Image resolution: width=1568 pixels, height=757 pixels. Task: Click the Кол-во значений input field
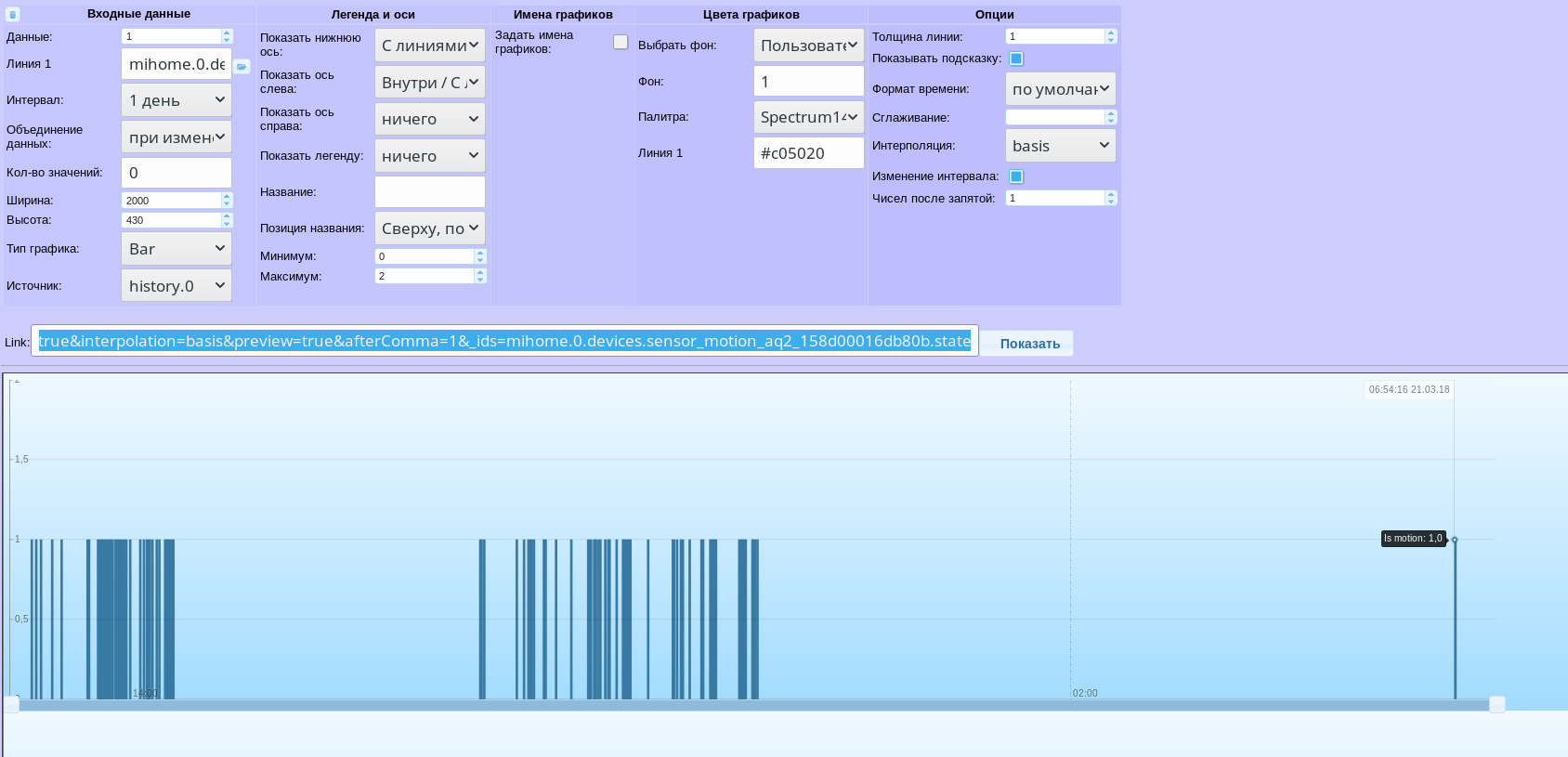176,173
